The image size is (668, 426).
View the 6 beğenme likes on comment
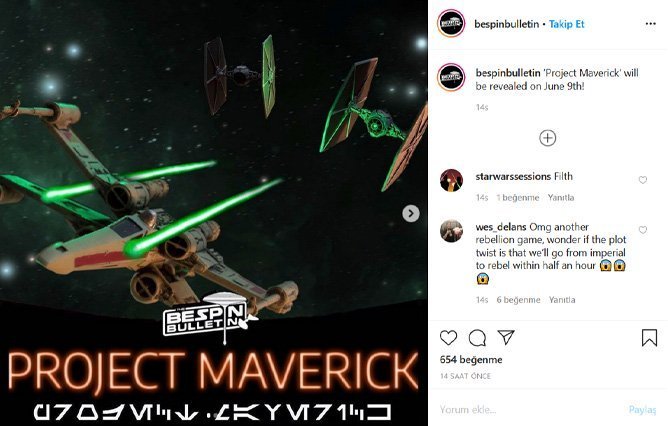[518, 300]
